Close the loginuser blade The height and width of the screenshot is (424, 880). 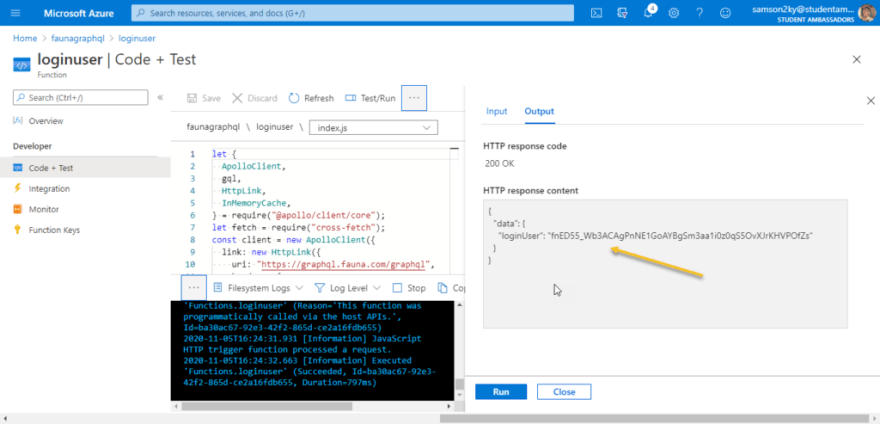(x=856, y=60)
